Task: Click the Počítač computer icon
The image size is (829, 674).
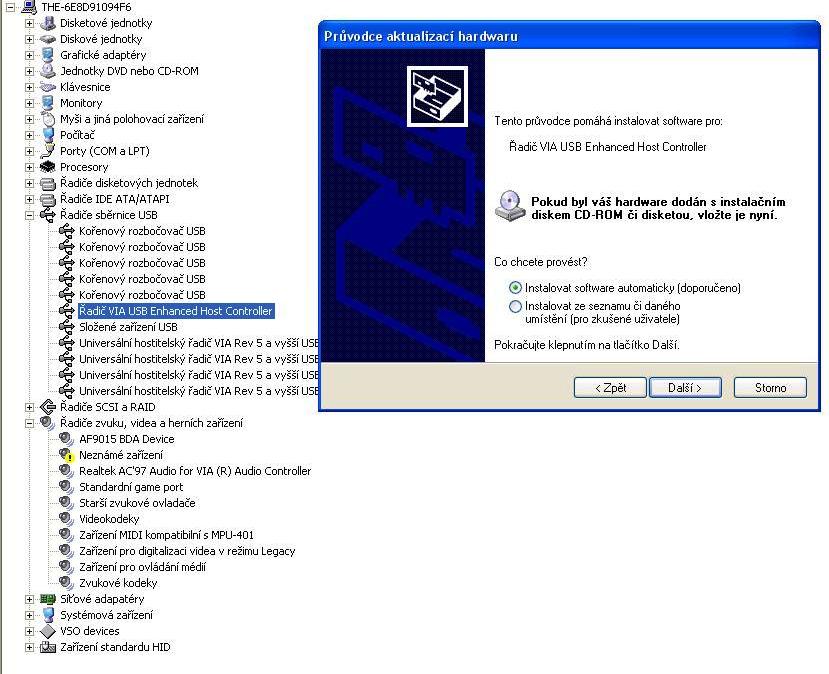Action: (x=48, y=135)
